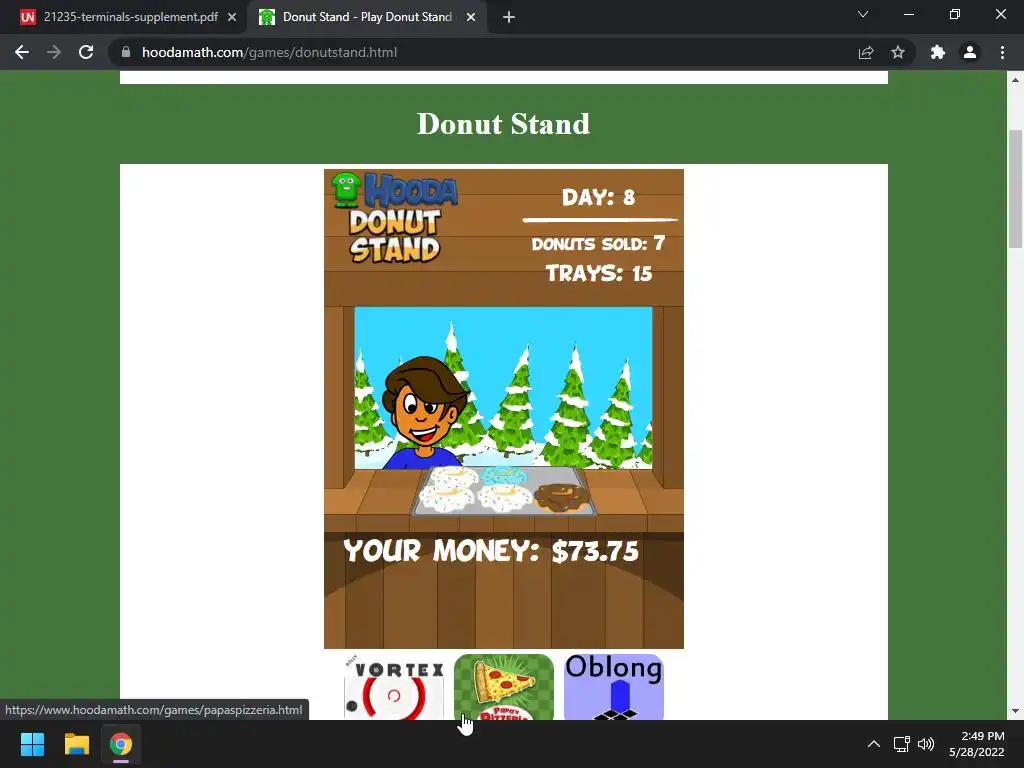This screenshot has height=768, width=1024.
Task: Click the page vertical scrollbar thumb
Action: point(1015,189)
